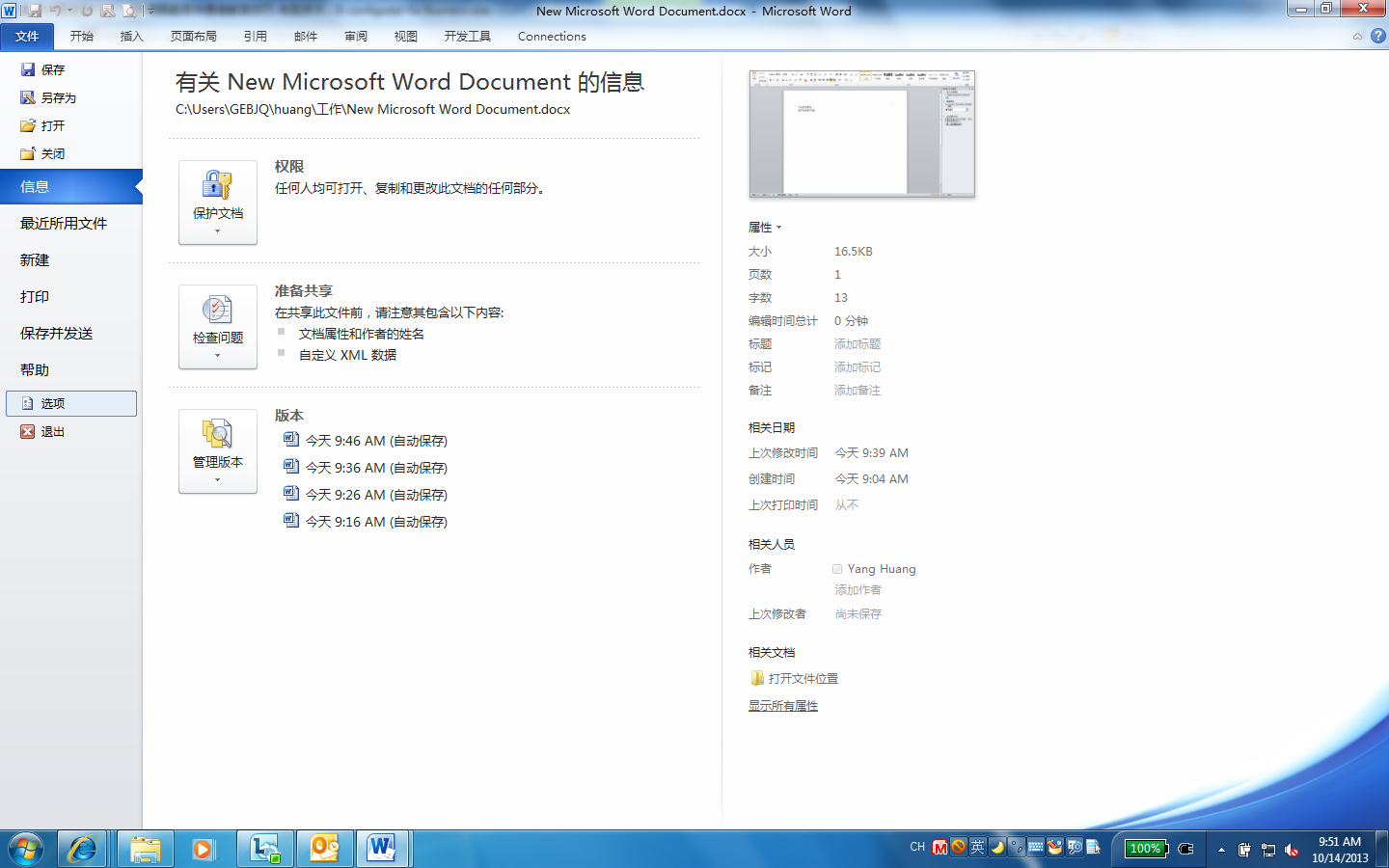Click the Print Preview icon in the title bar
The height and width of the screenshot is (868, 1389).
(129, 11)
